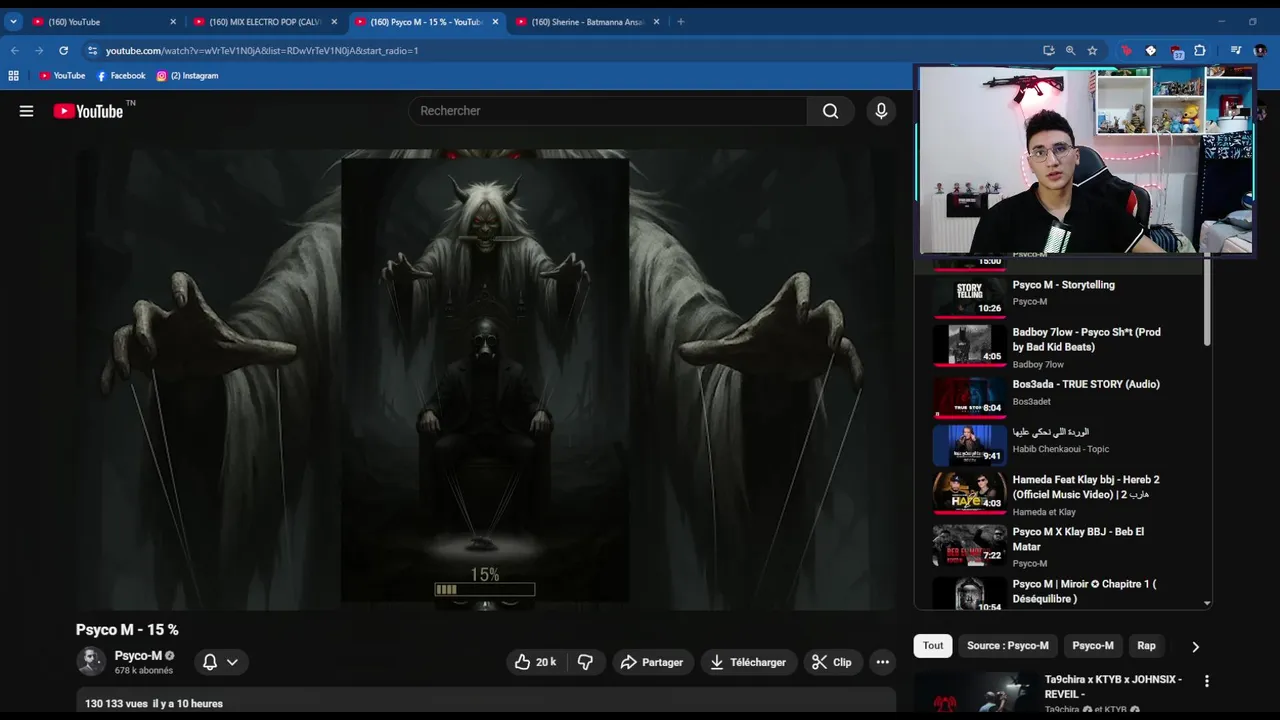Go back in browser history
This screenshot has height=720, width=1280.
click(x=14, y=50)
